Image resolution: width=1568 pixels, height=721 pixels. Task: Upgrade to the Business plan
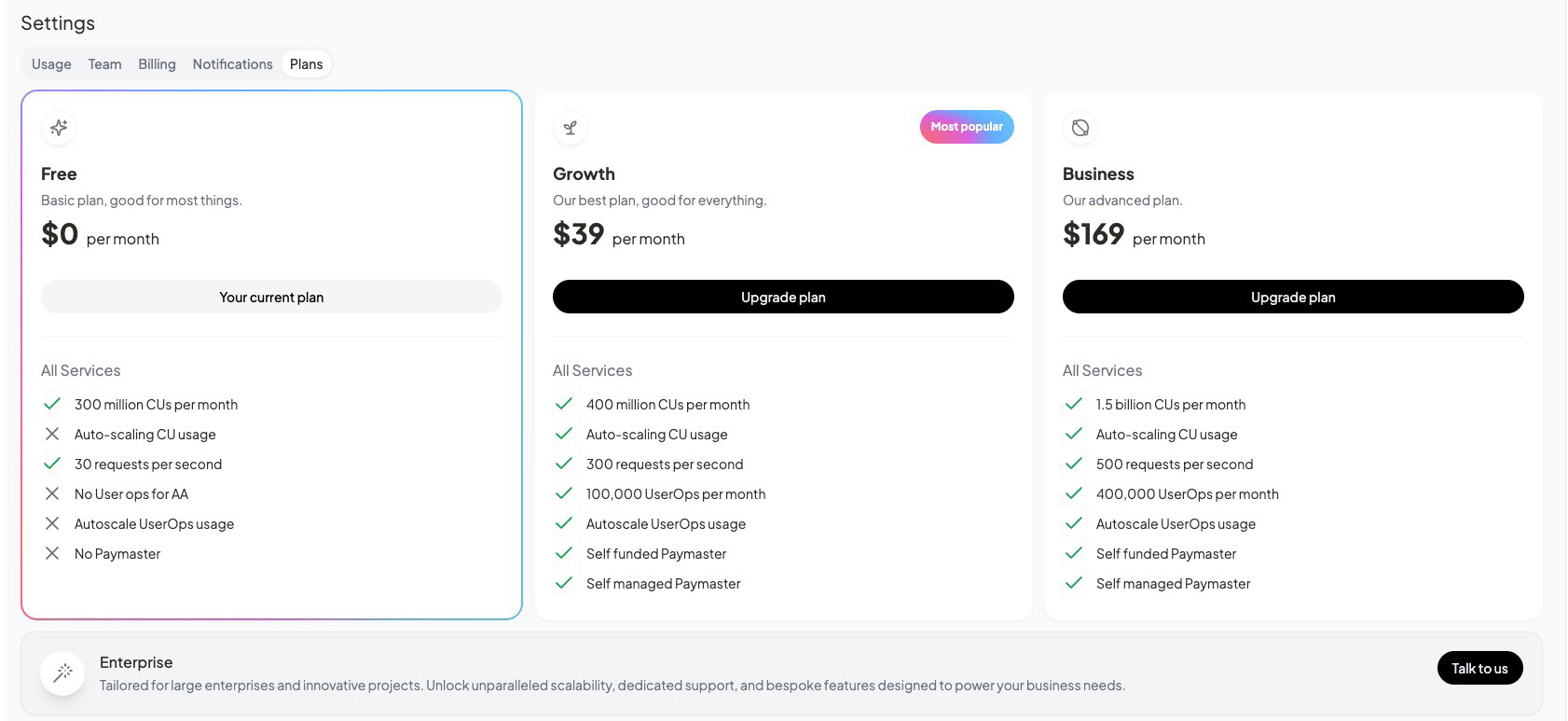[1293, 297]
